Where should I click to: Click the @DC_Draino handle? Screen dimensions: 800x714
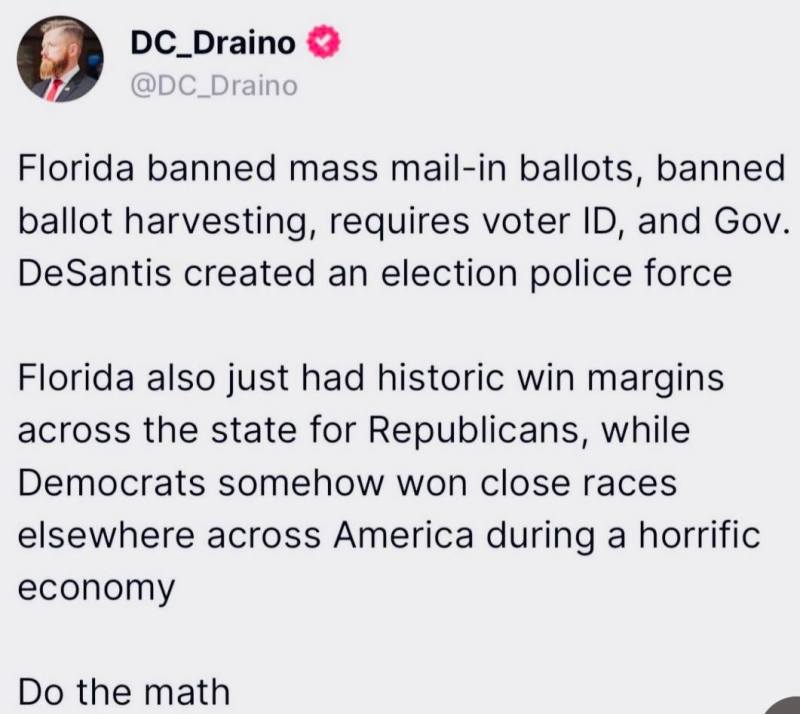point(214,85)
